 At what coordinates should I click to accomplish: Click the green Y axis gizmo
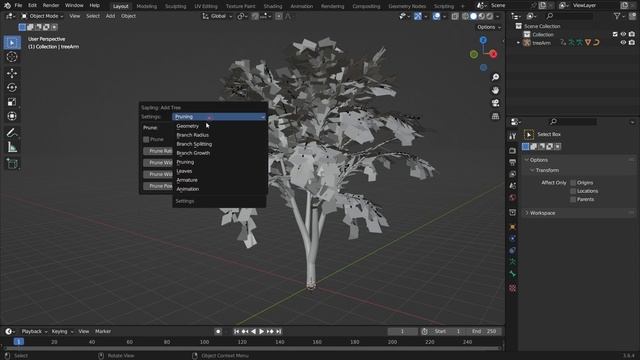pyautogui.click(x=474, y=54)
